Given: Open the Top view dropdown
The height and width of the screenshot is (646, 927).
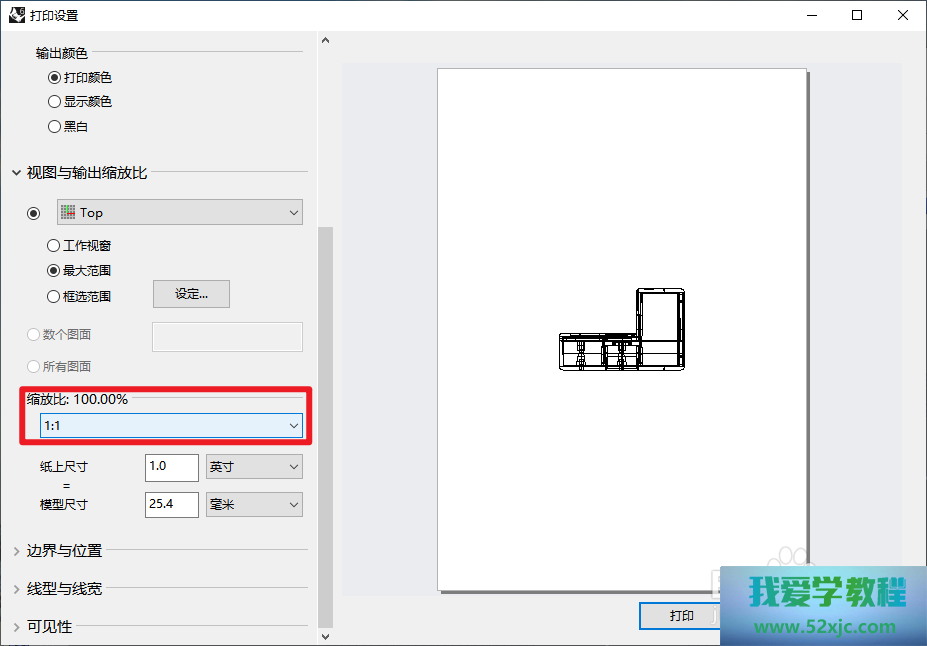Looking at the screenshot, I should pyautogui.click(x=180, y=212).
